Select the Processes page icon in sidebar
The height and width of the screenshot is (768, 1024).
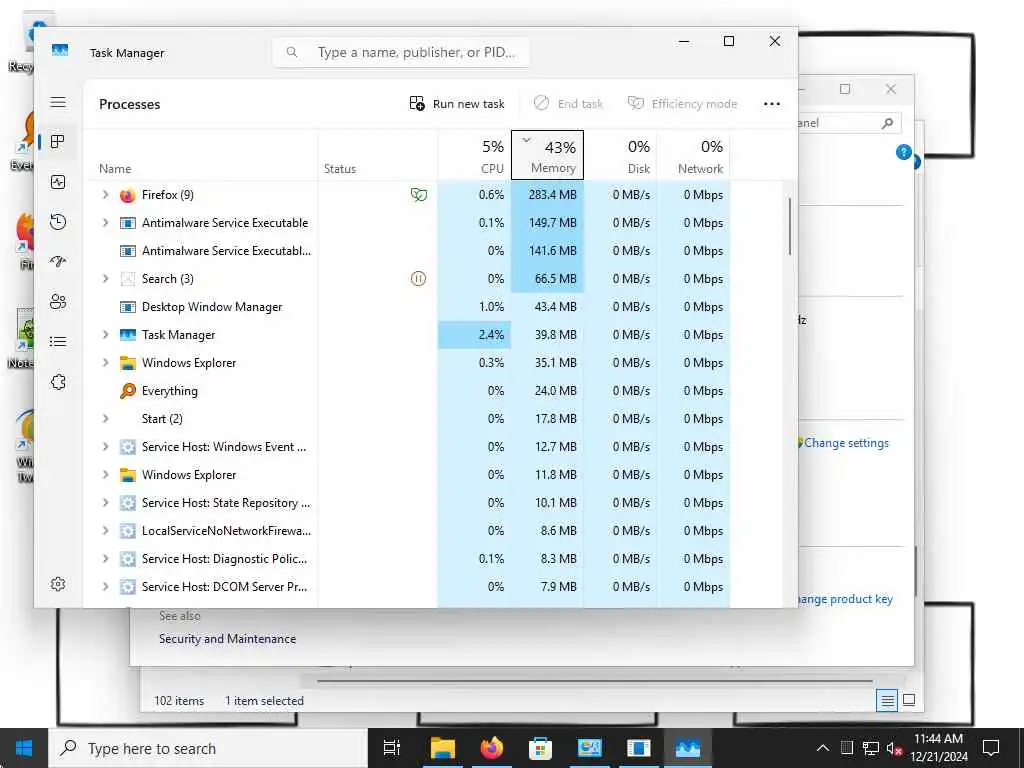coord(58,142)
